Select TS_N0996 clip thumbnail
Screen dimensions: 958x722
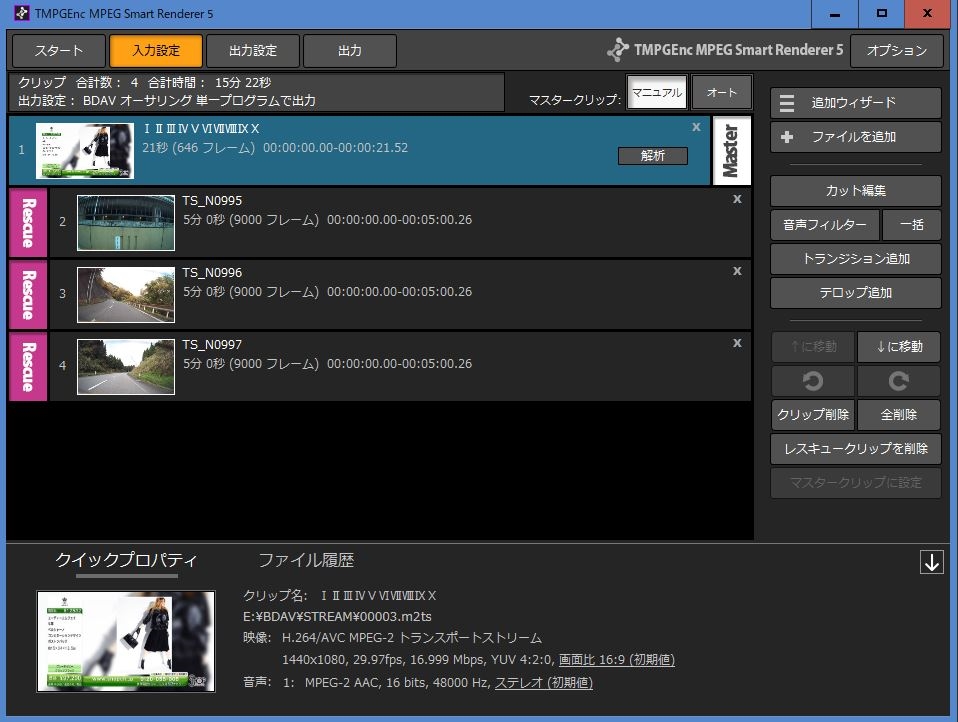click(x=126, y=295)
